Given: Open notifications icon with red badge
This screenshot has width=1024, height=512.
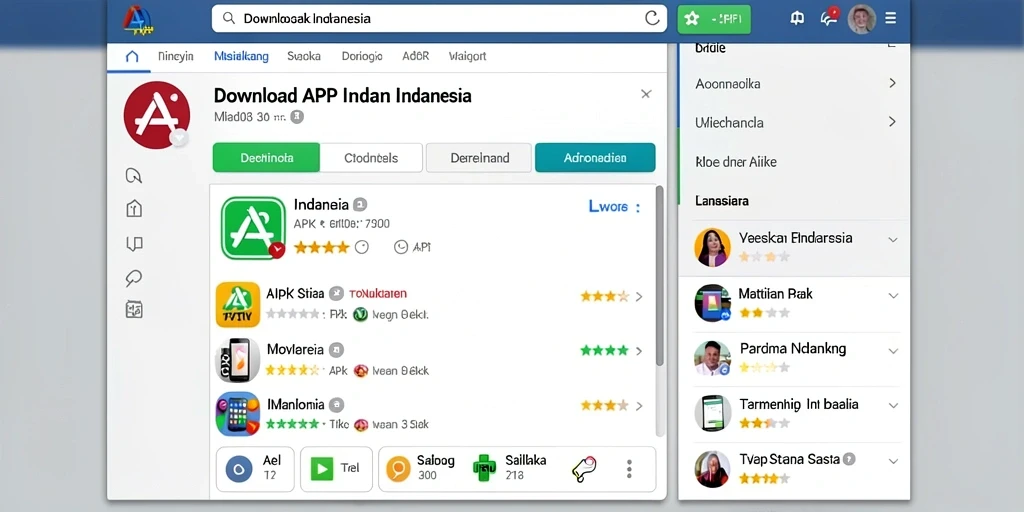Looking at the screenshot, I should [830, 17].
